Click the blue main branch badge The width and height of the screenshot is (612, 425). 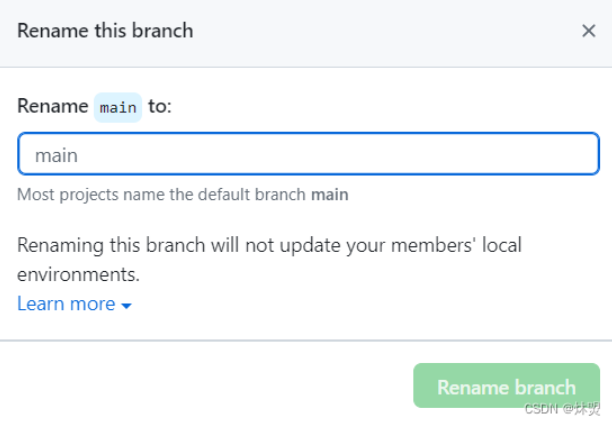tap(118, 107)
